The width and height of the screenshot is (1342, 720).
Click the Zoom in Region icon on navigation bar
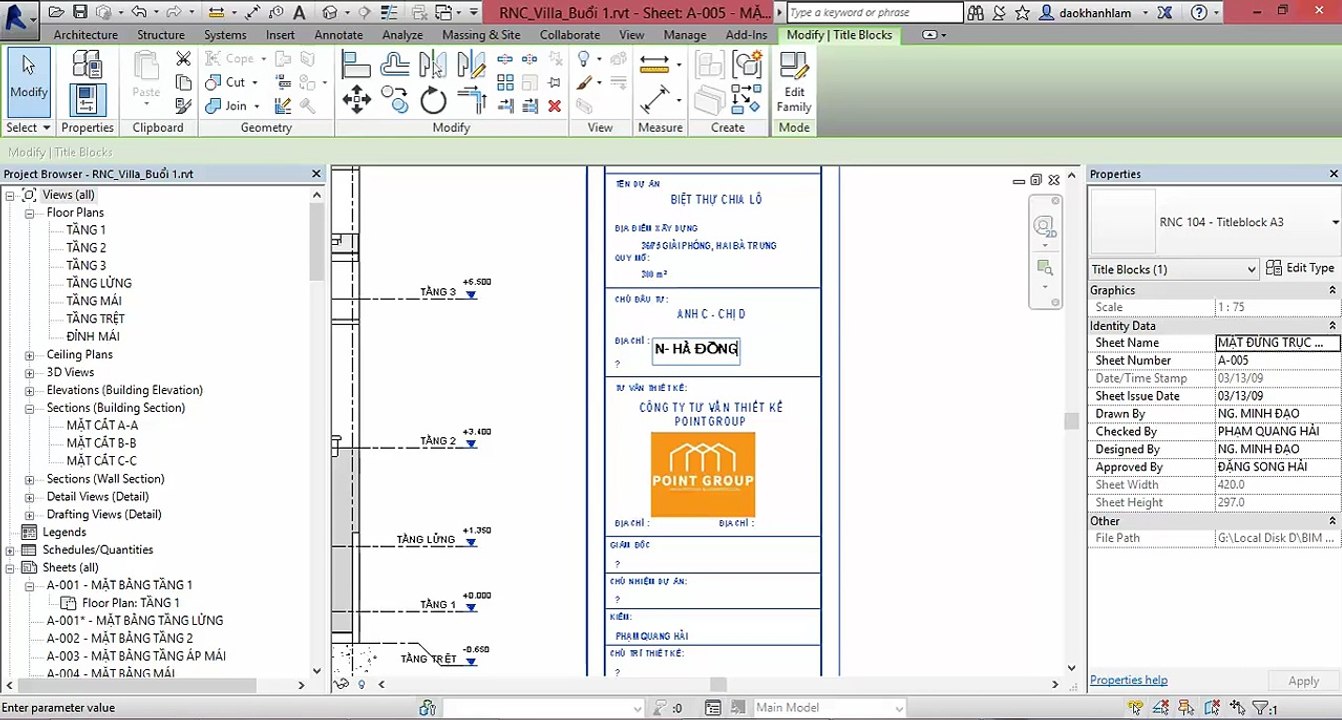pyautogui.click(x=1045, y=267)
